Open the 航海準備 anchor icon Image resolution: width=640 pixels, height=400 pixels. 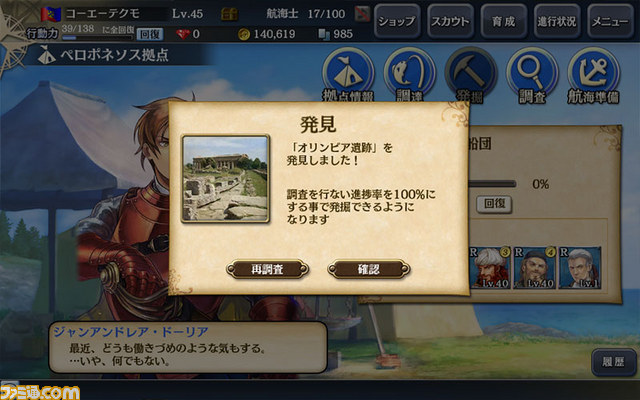[x=593, y=73]
